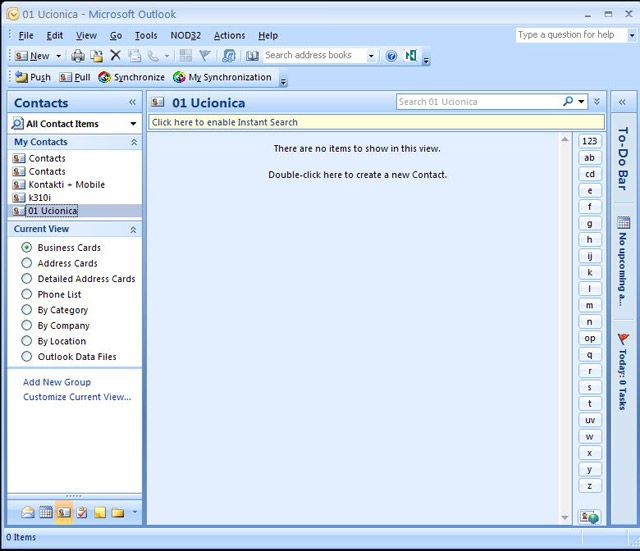This screenshot has width=640, height=551.
Task: Open the Search address books dropdown
Action: pos(371,56)
